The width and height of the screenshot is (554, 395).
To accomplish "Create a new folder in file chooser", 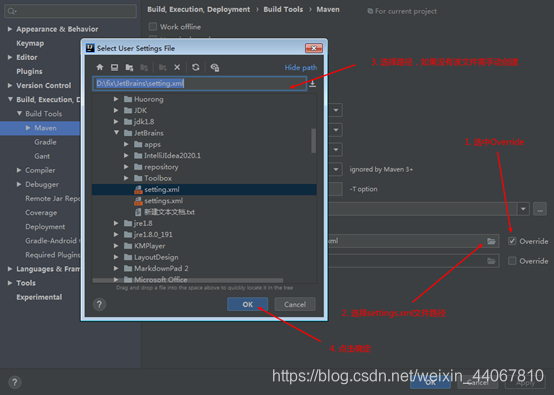I will [x=163, y=67].
